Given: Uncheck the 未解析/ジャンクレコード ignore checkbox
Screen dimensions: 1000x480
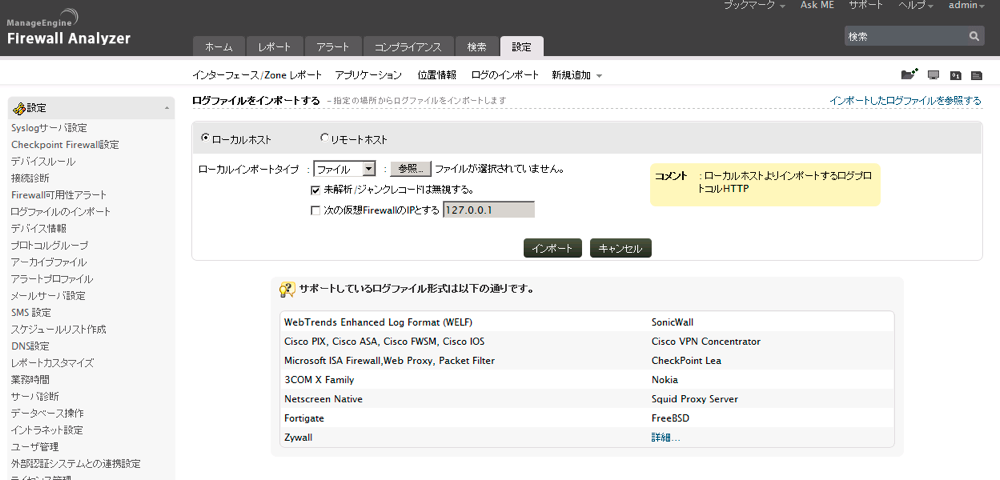Looking at the screenshot, I should pos(315,189).
